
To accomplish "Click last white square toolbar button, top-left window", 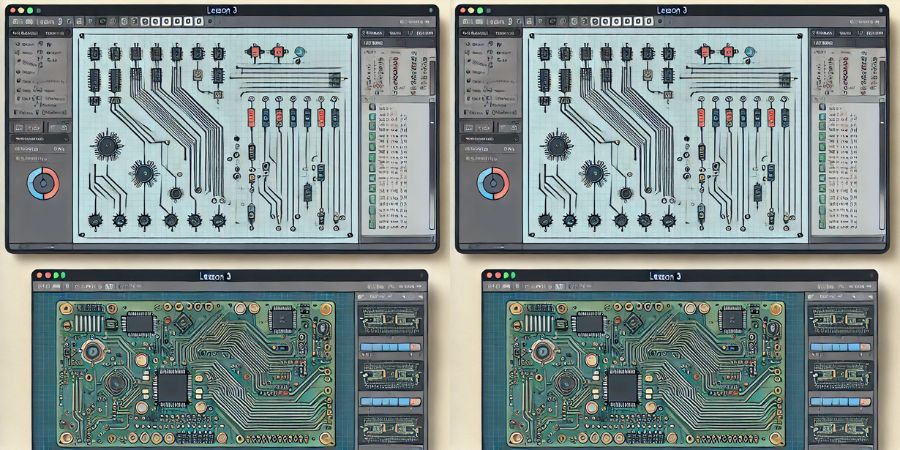I will coord(199,21).
